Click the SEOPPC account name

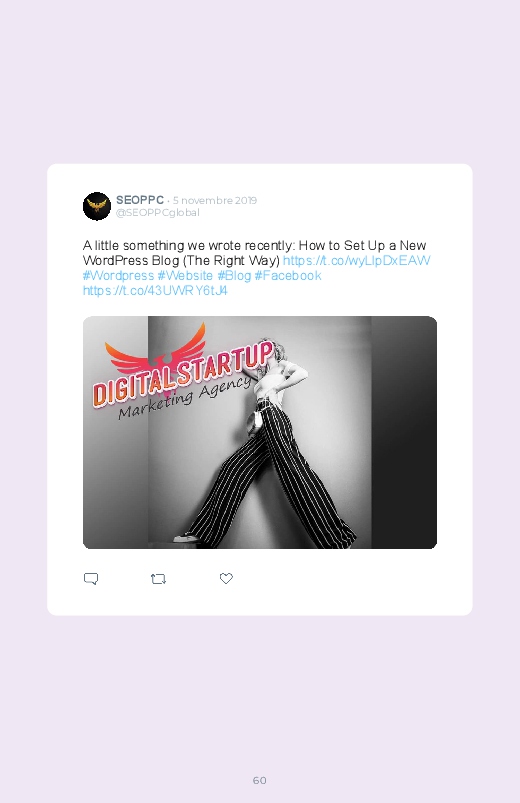[140, 200]
